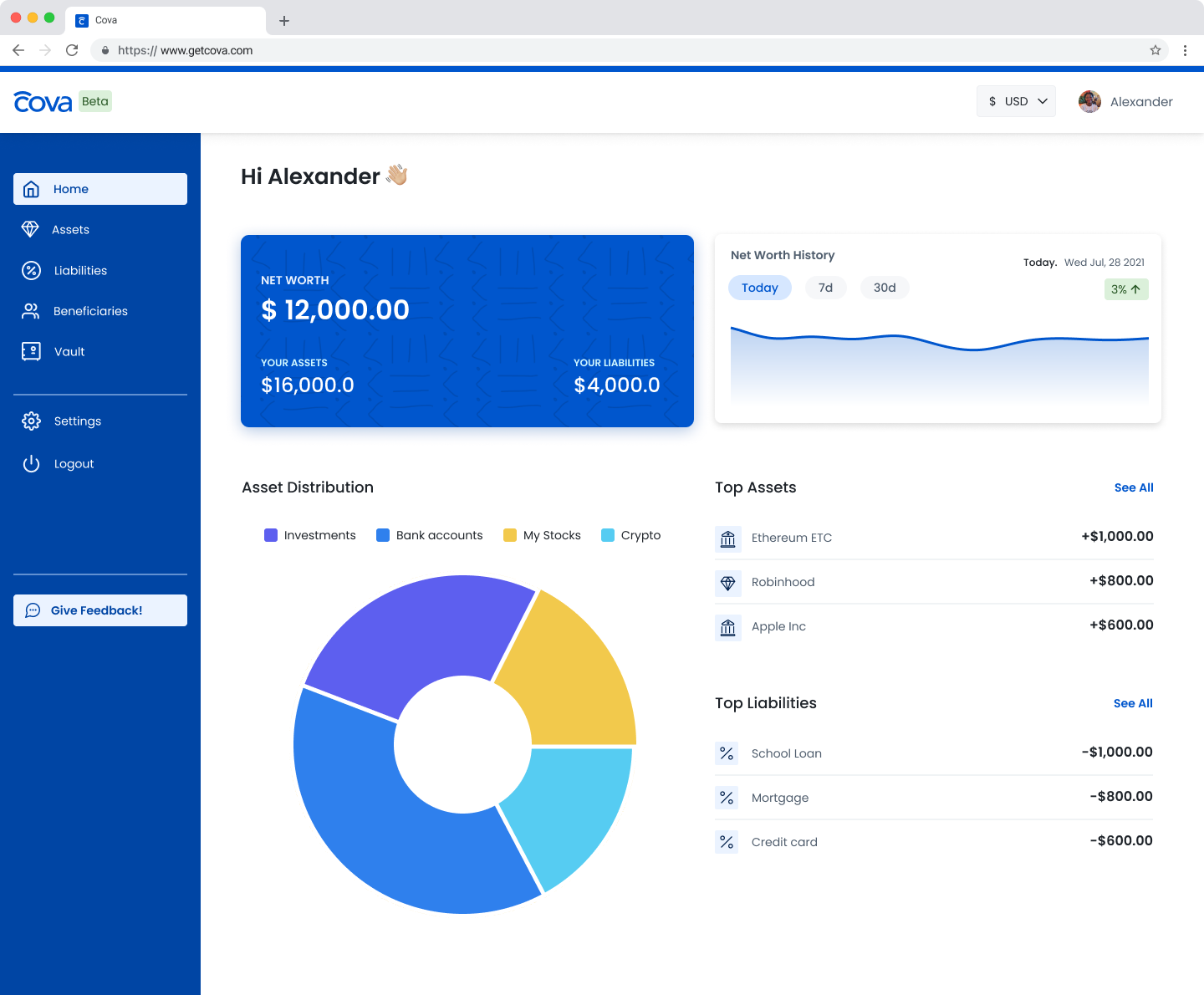Click the Cova logo
Image resolution: width=1204 pixels, height=995 pixels.
click(x=43, y=102)
